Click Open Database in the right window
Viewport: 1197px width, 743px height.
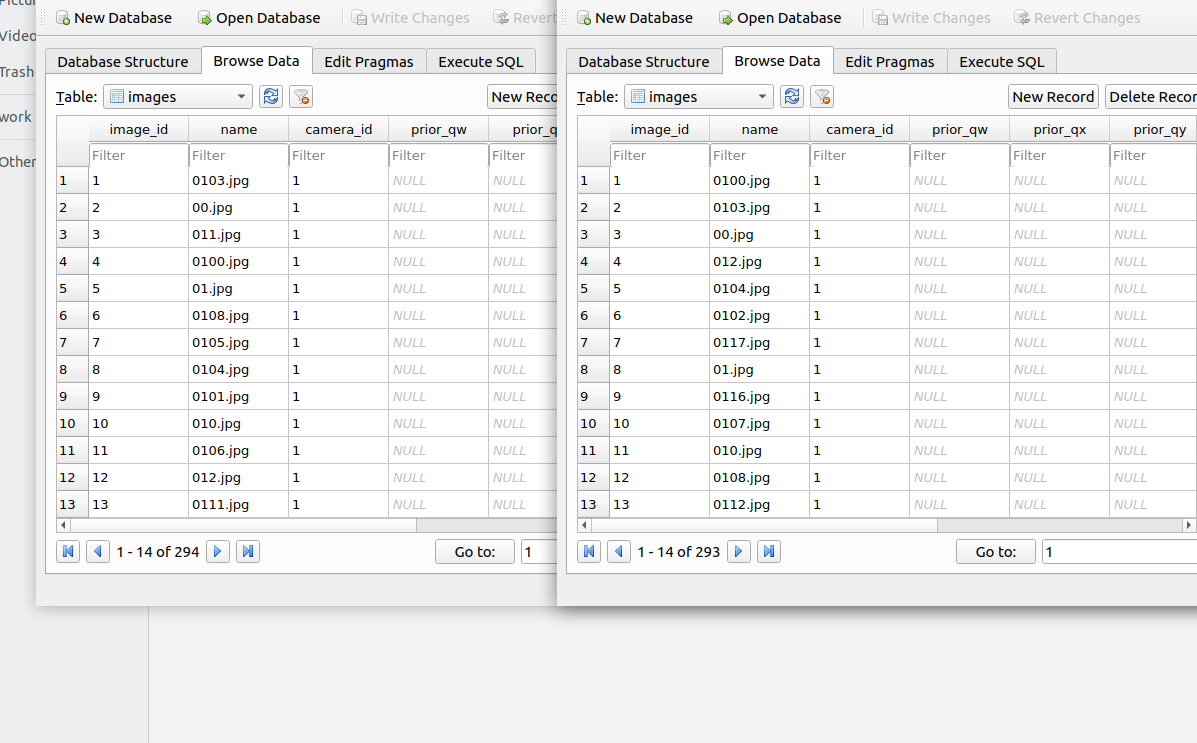click(x=779, y=18)
